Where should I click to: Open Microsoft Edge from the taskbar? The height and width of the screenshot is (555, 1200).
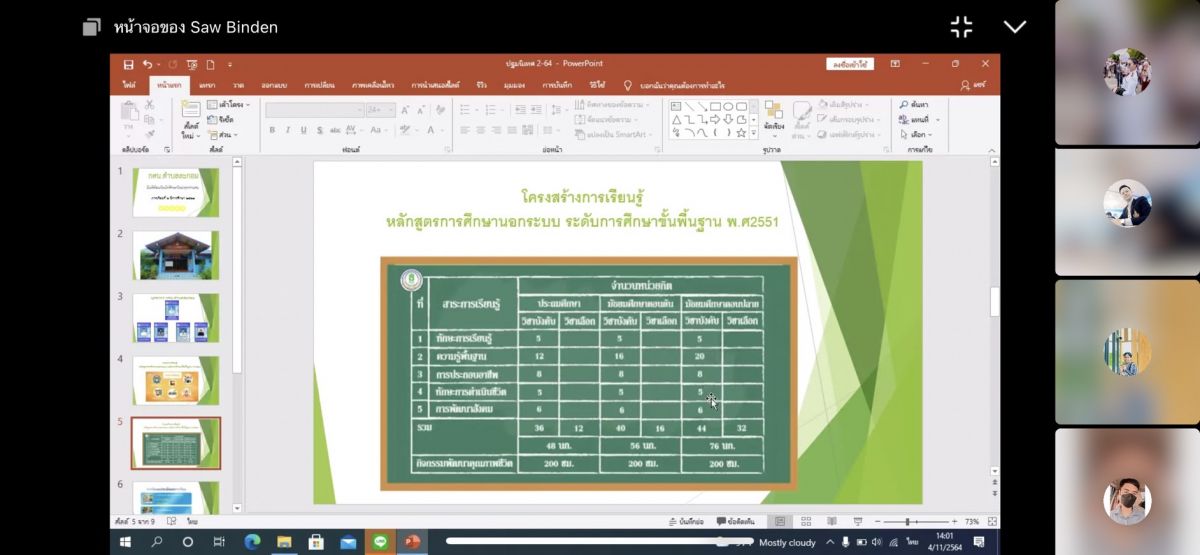point(252,542)
